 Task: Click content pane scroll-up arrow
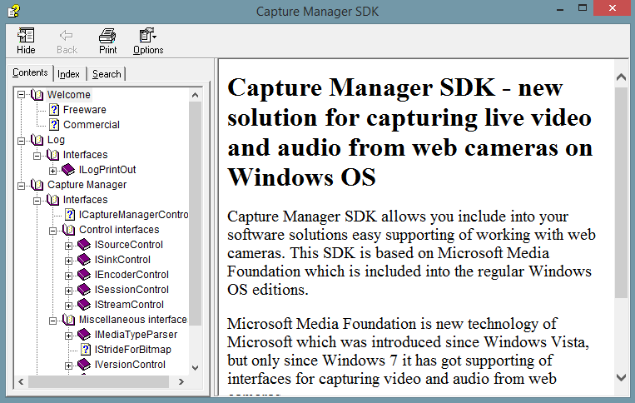(621, 77)
